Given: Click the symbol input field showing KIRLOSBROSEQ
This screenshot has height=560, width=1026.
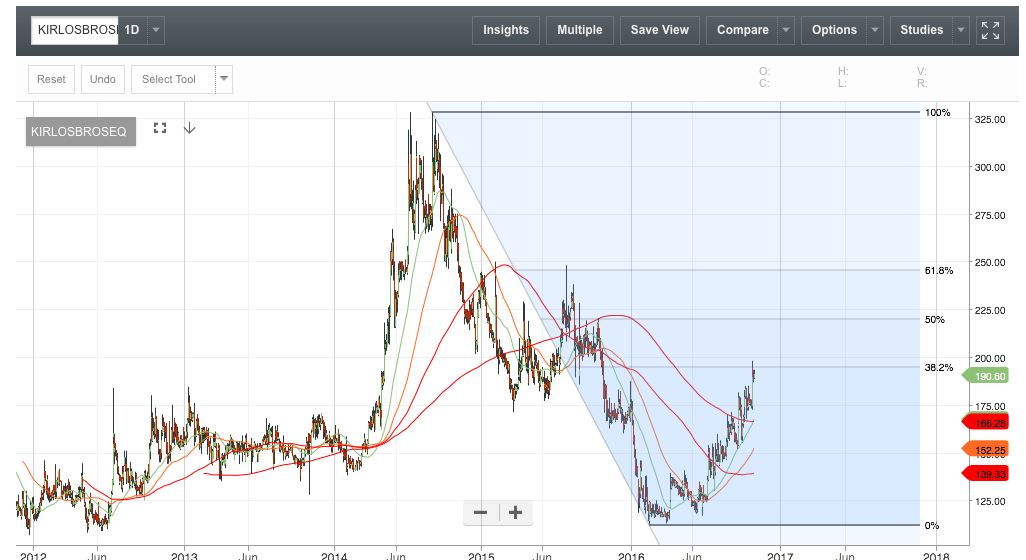Looking at the screenshot, I should coord(75,30).
